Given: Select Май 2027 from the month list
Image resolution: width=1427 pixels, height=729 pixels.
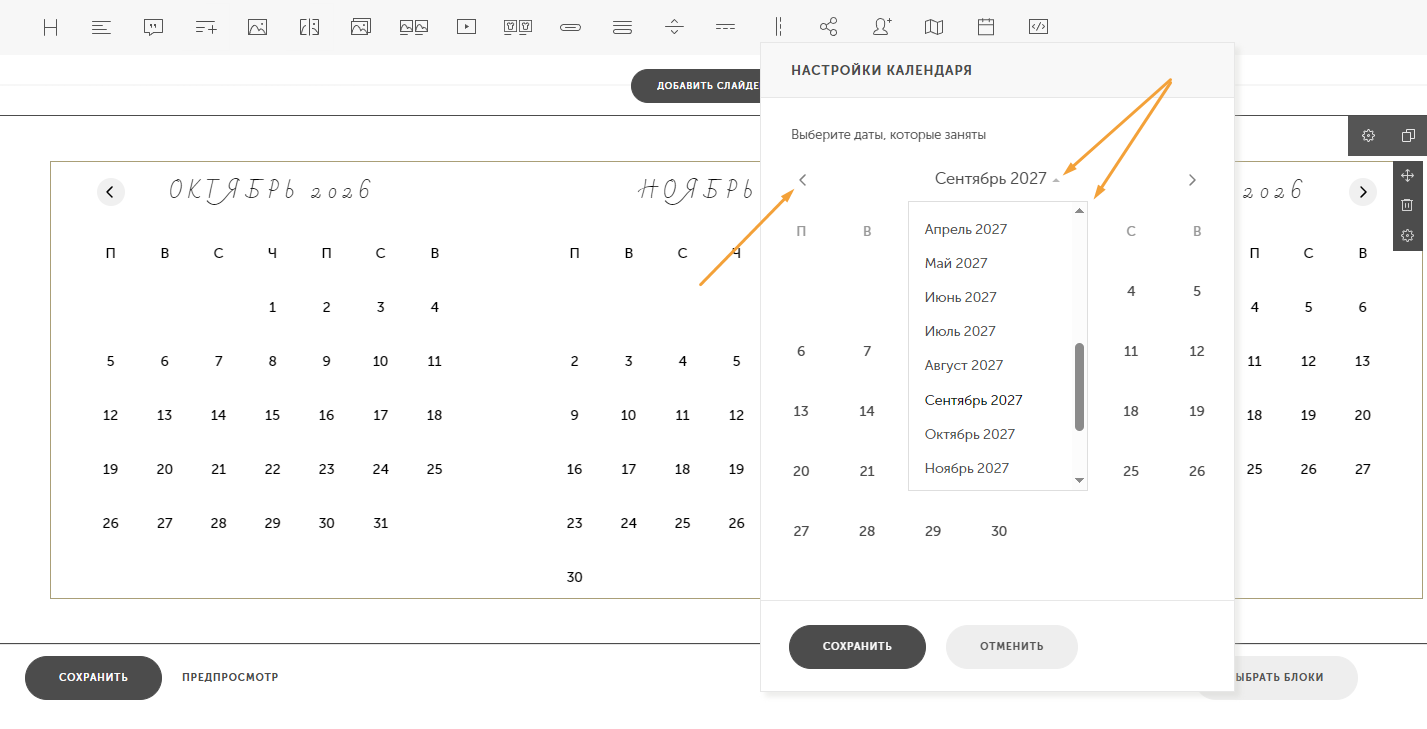Looking at the screenshot, I should [956, 263].
